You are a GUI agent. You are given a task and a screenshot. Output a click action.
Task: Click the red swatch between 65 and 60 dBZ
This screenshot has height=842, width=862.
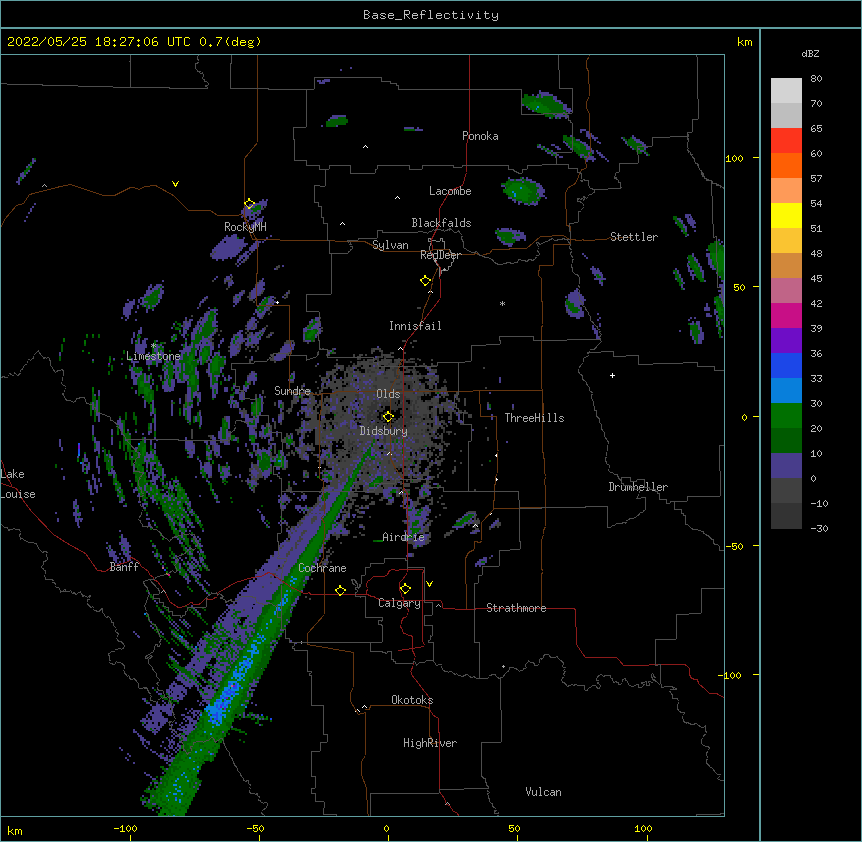[x=786, y=141]
